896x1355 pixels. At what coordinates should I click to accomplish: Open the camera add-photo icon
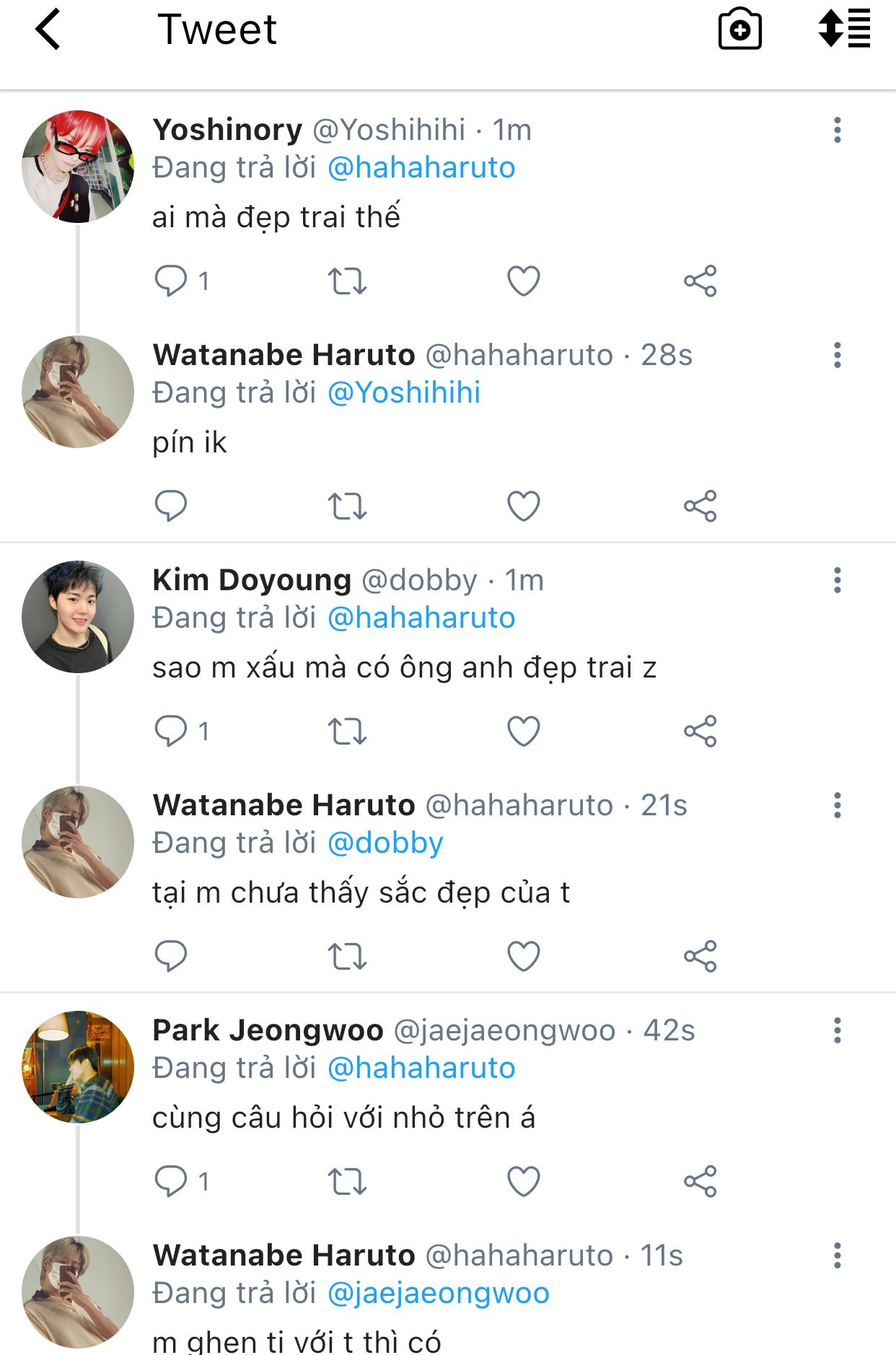click(x=739, y=30)
